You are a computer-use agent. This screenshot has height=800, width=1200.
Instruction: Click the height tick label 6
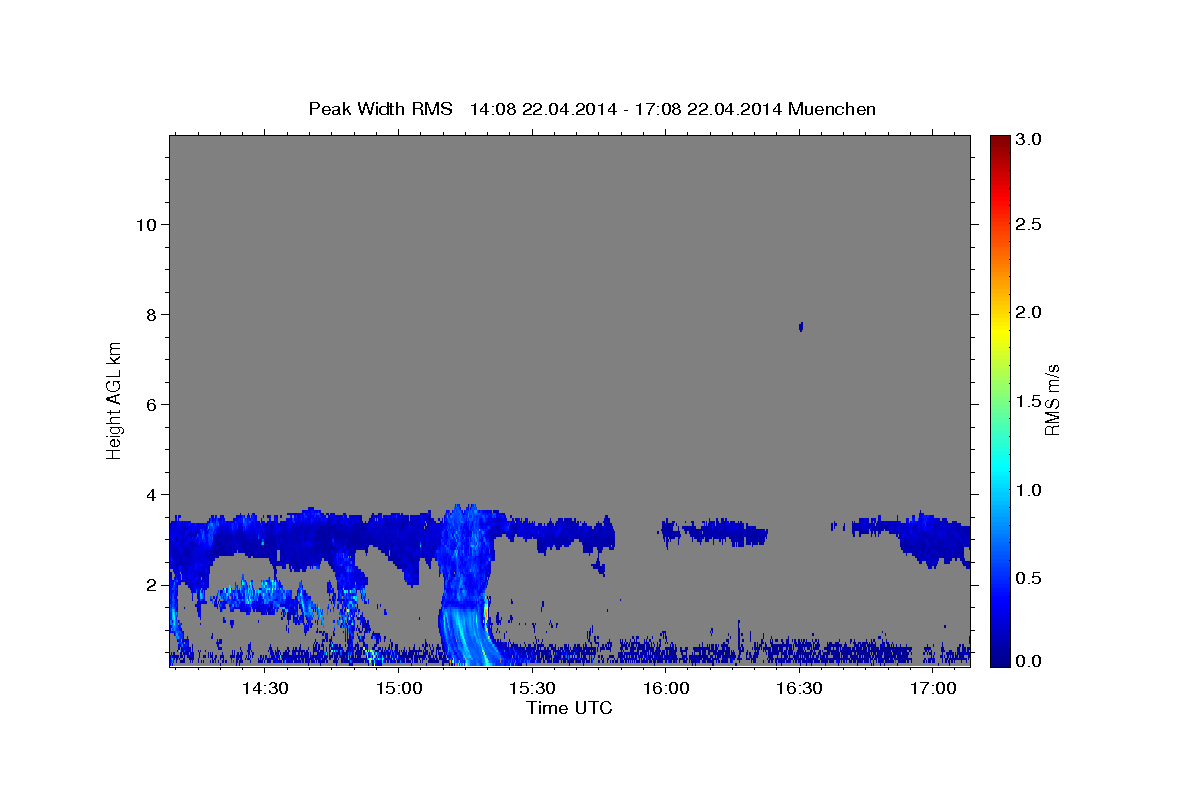click(151, 405)
